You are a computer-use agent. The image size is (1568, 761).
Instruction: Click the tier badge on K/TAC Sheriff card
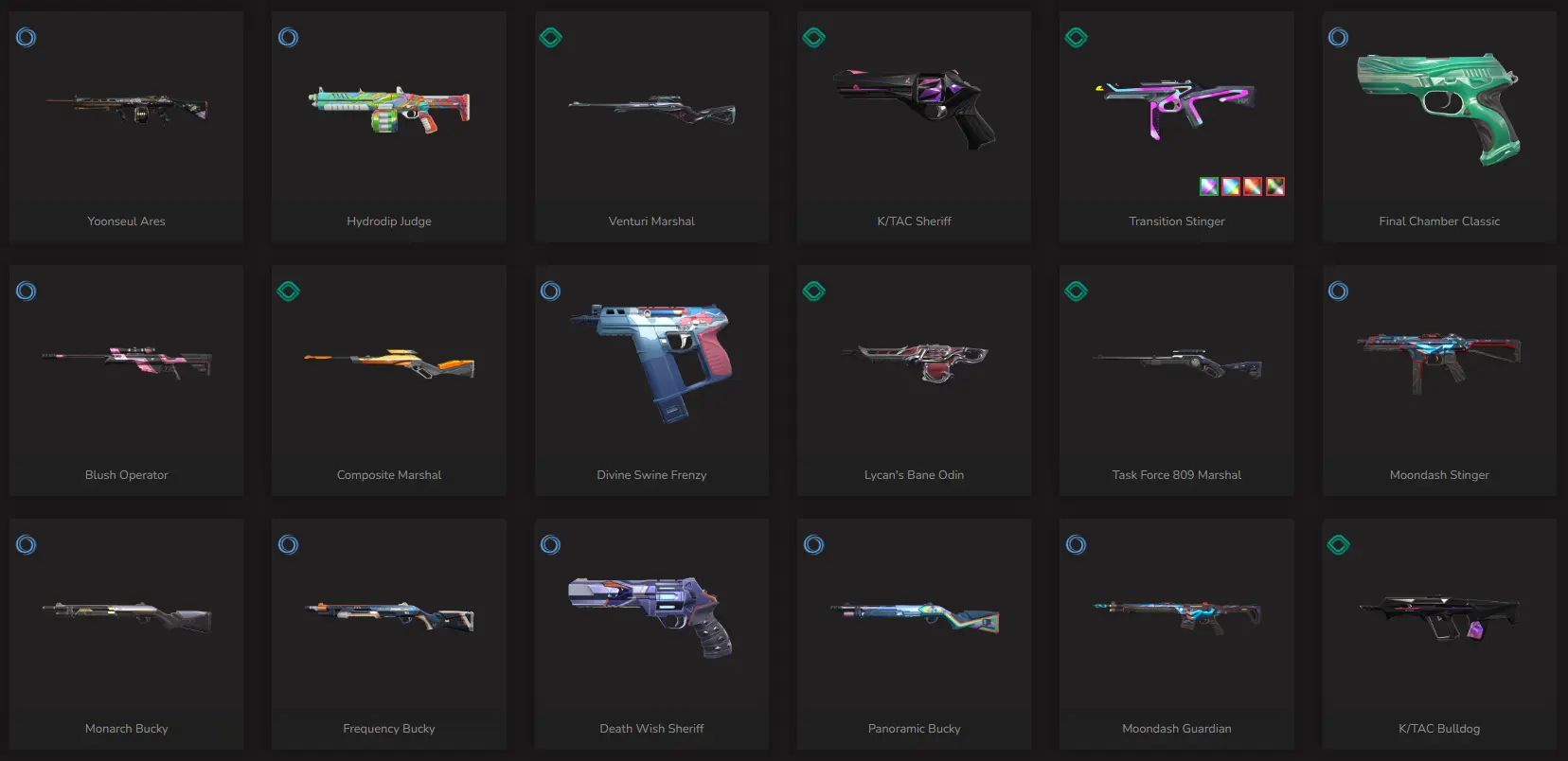[x=813, y=38]
